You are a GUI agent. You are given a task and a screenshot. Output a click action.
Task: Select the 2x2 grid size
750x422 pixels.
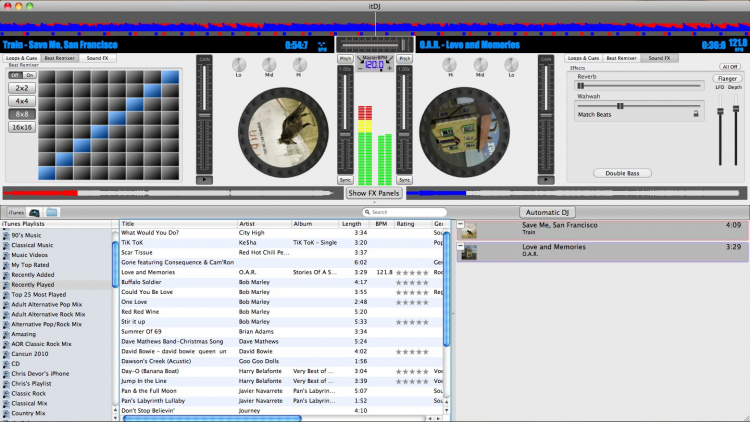point(22,88)
